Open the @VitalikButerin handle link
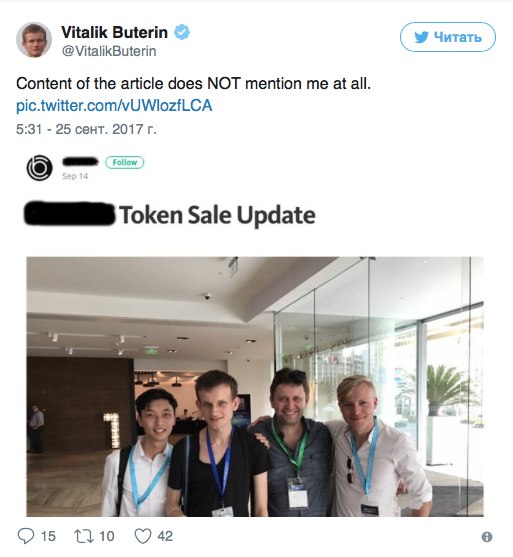513x557 pixels. tap(109, 51)
